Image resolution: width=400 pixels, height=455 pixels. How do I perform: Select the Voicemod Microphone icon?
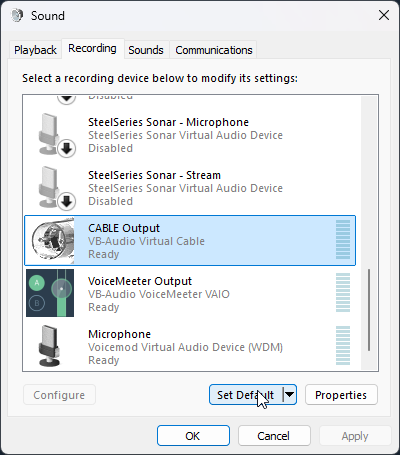(x=49, y=346)
